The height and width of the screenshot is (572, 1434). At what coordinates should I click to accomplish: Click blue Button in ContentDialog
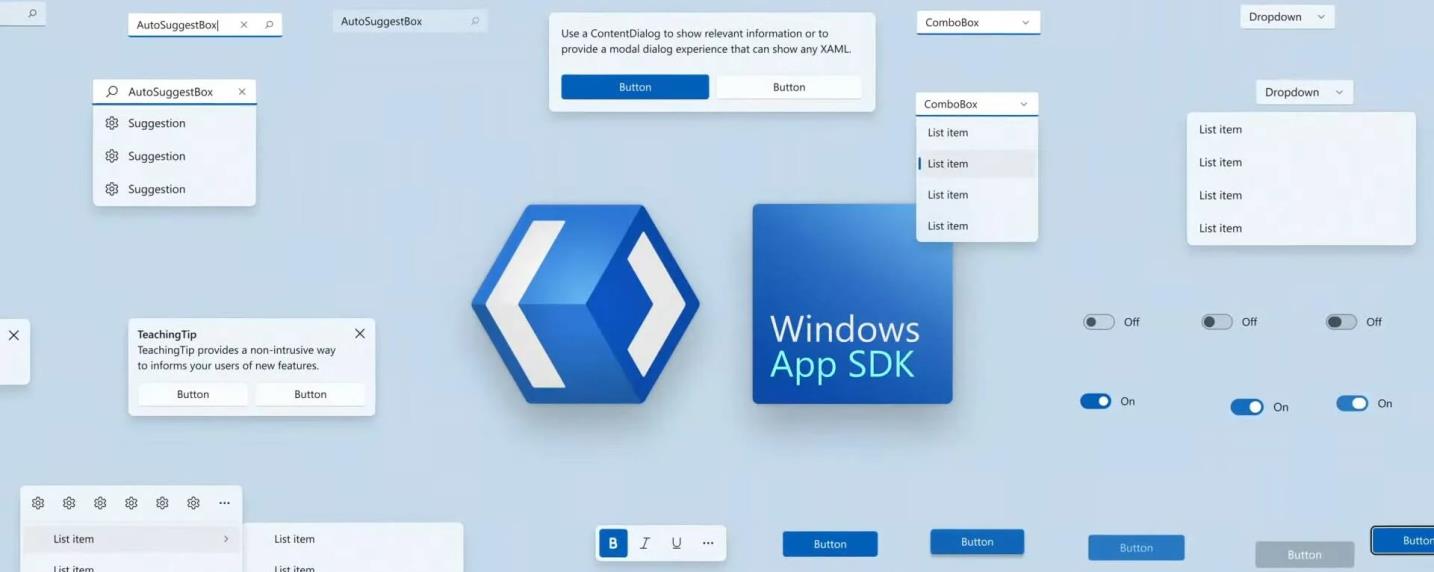(x=635, y=87)
